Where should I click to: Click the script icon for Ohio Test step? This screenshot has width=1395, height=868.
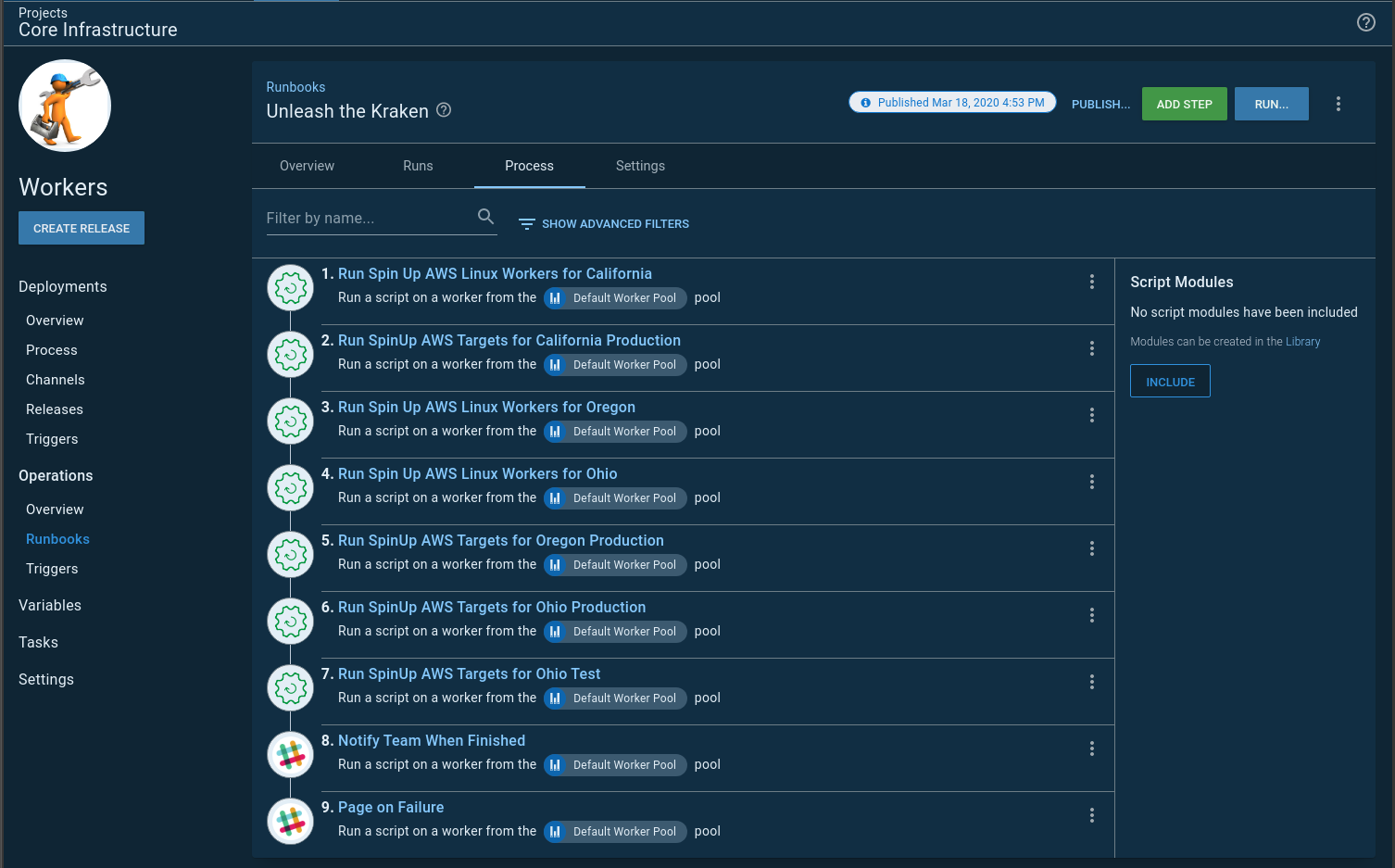pyautogui.click(x=291, y=687)
